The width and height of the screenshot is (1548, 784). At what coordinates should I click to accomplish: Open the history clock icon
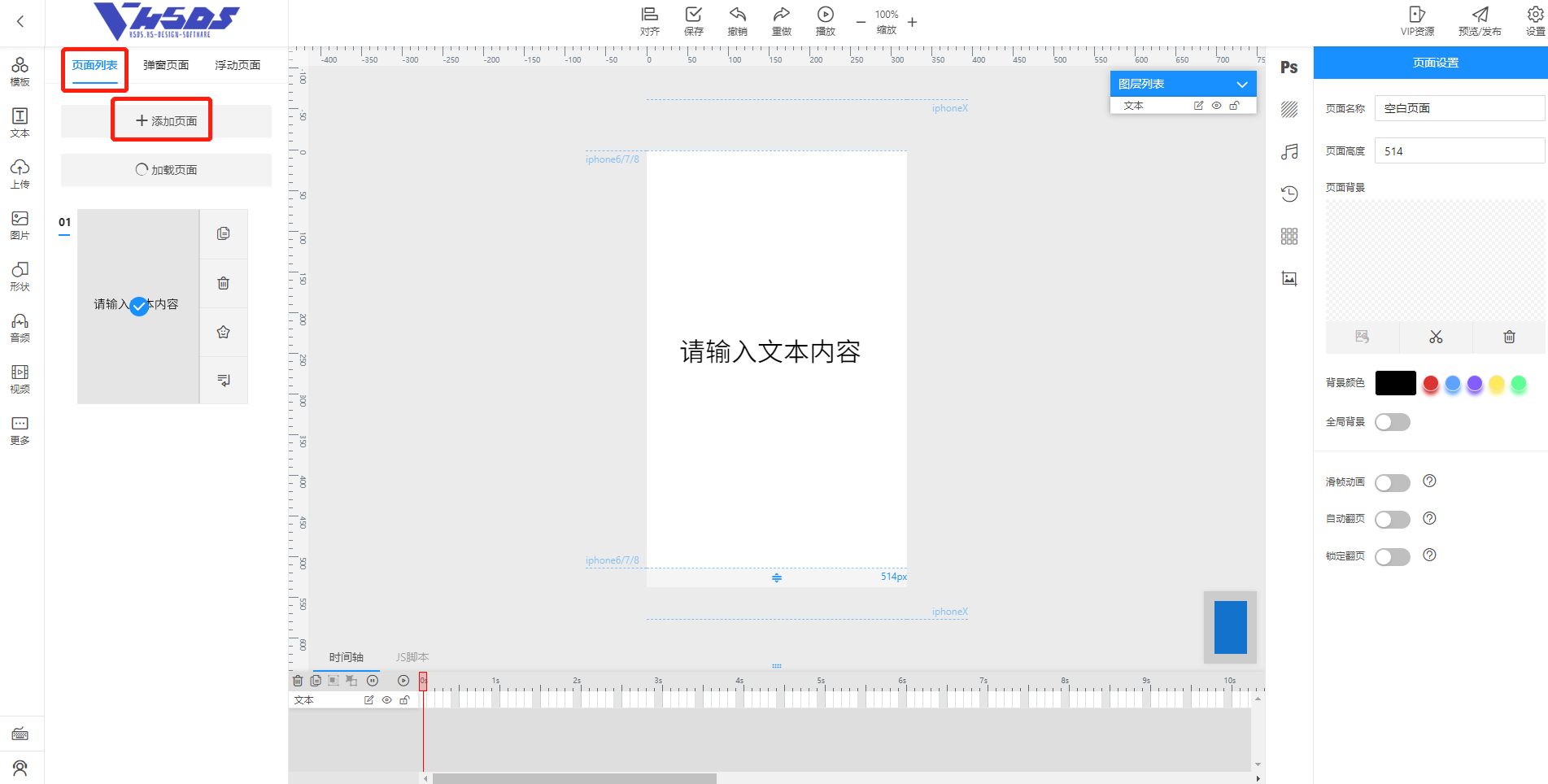(1289, 194)
